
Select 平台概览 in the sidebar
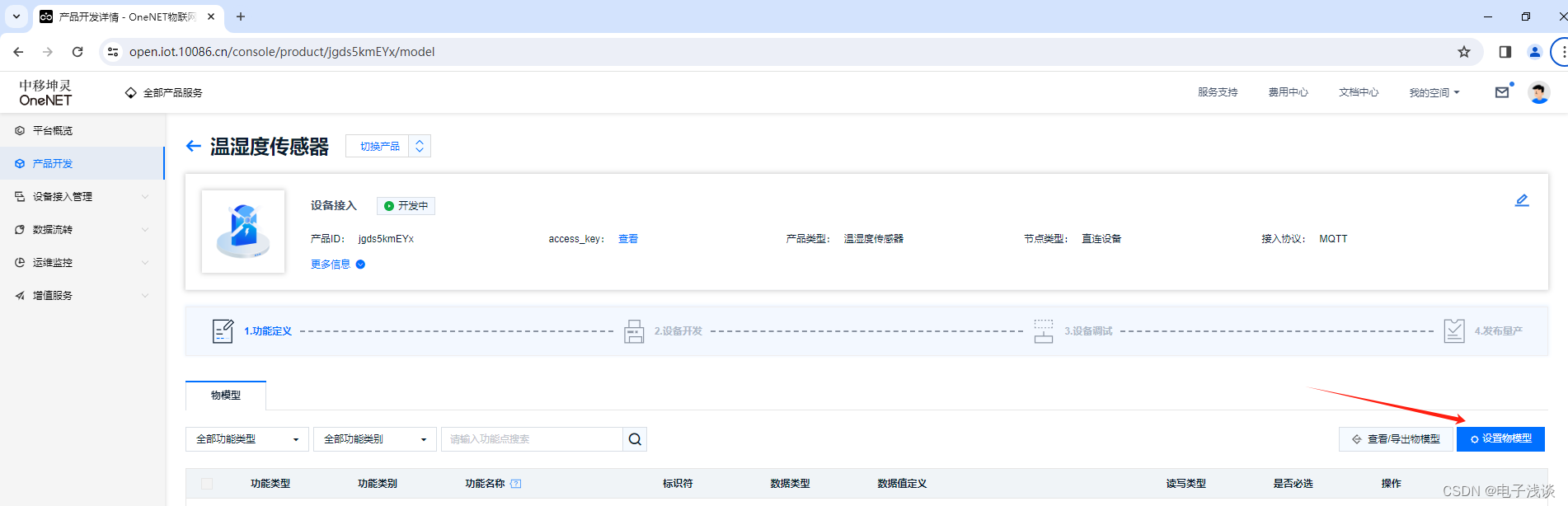point(82,130)
